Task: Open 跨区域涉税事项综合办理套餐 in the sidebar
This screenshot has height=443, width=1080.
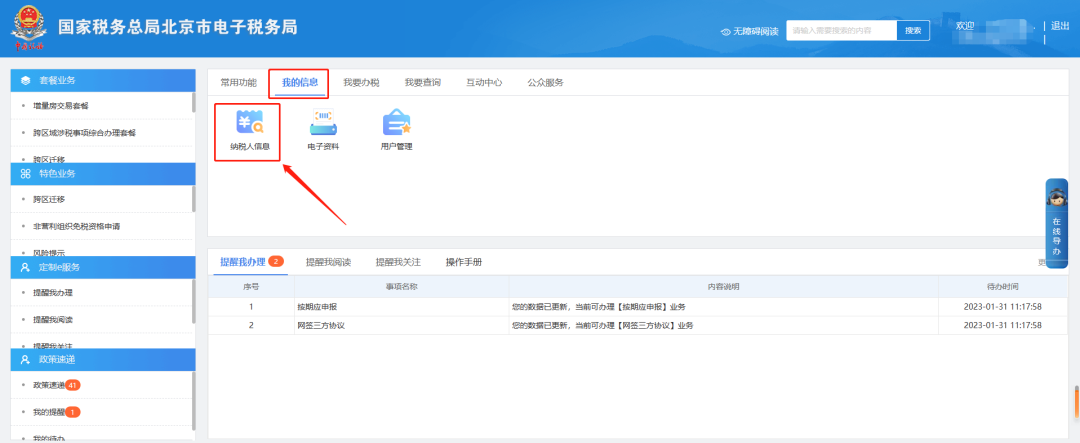Action: (84, 133)
